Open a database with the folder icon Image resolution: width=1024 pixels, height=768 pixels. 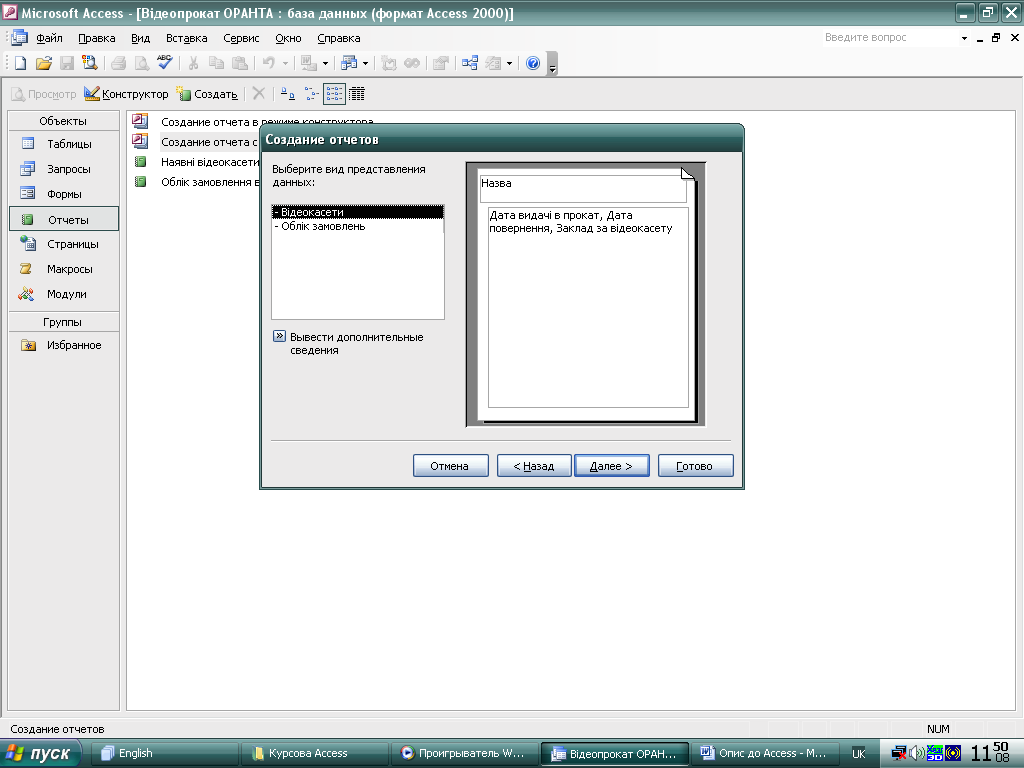[x=43, y=63]
